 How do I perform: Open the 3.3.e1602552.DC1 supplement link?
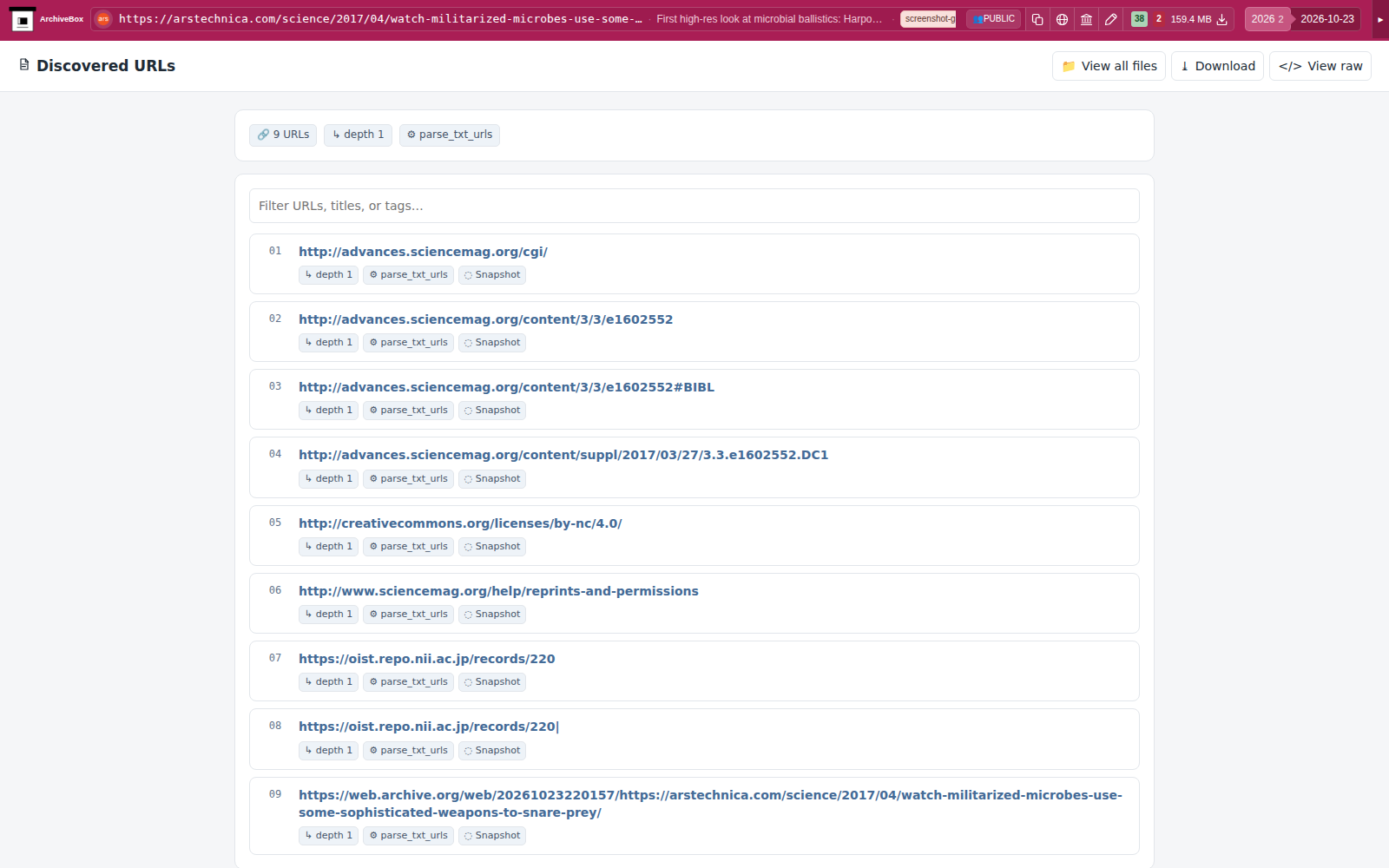563,455
